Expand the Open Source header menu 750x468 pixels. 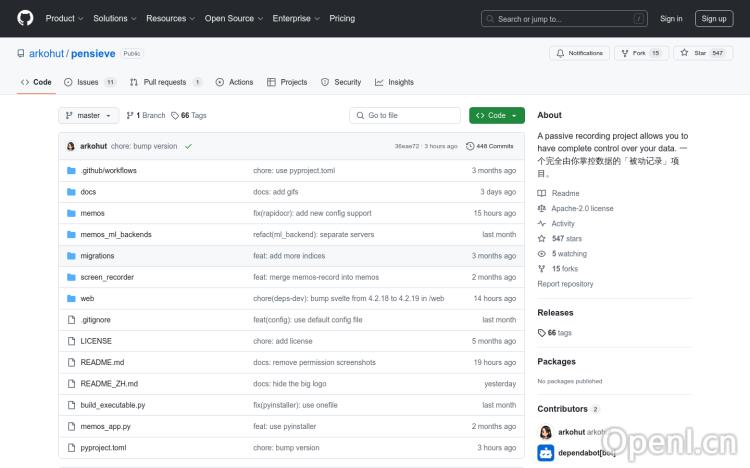click(233, 18)
